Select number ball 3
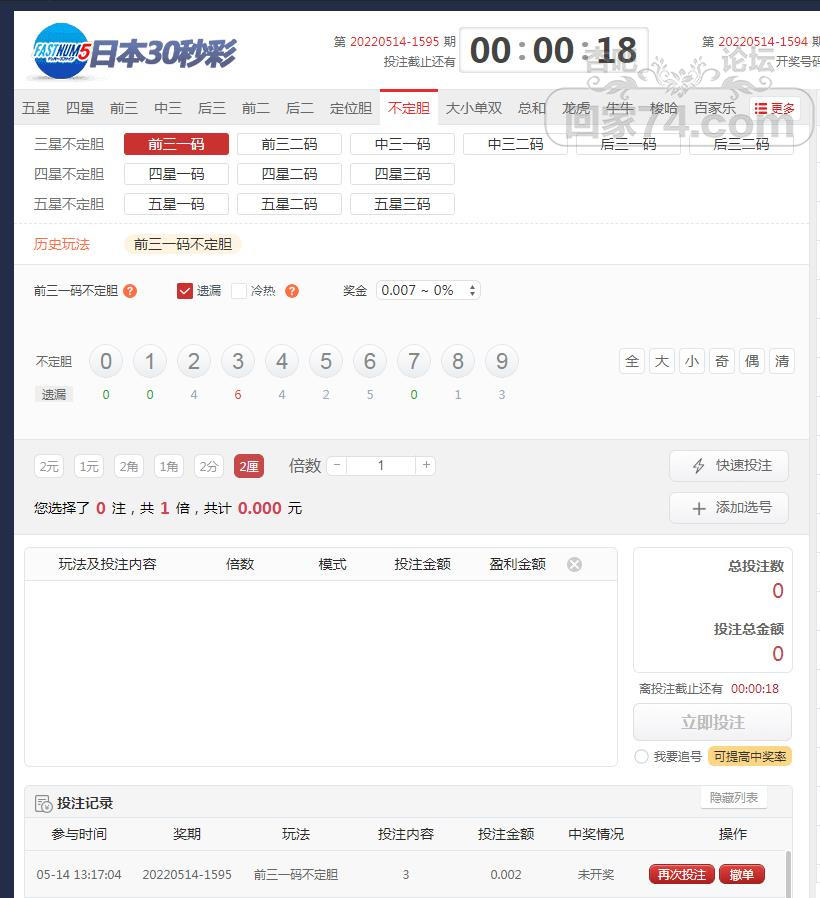 coord(238,361)
